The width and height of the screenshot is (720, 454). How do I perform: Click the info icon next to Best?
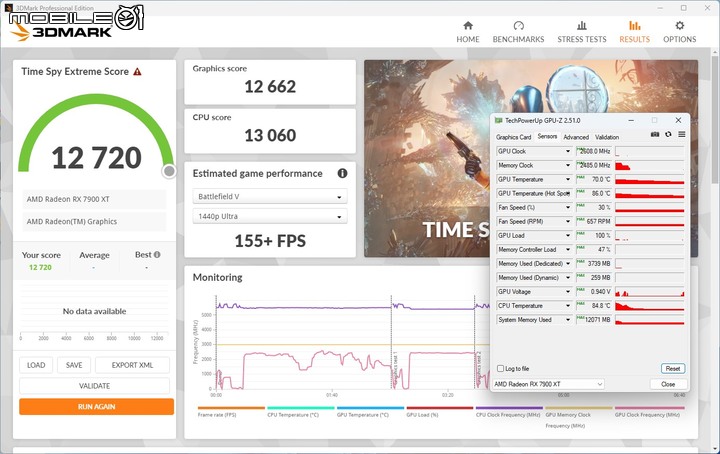coord(157,254)
